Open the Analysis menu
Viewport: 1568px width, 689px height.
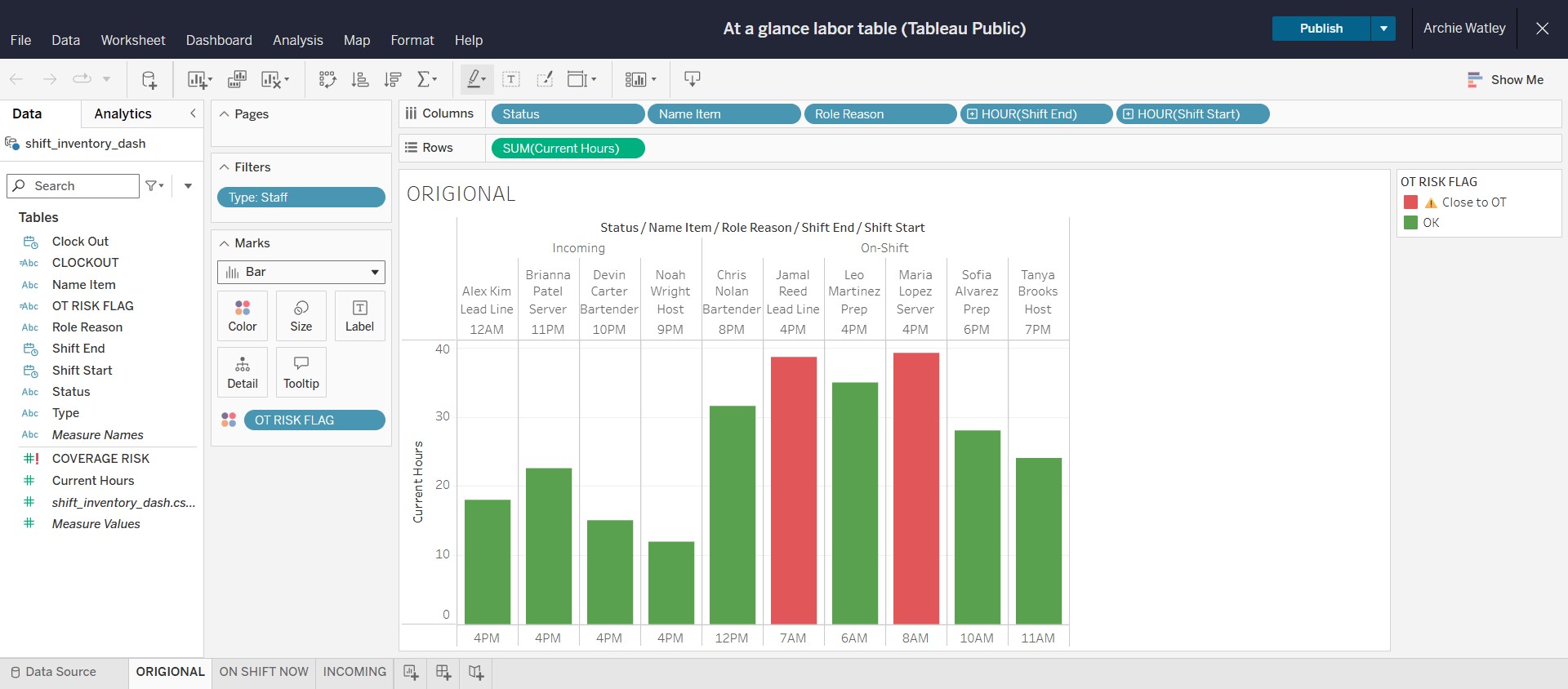pyautogui.click(x=297, y=40)
